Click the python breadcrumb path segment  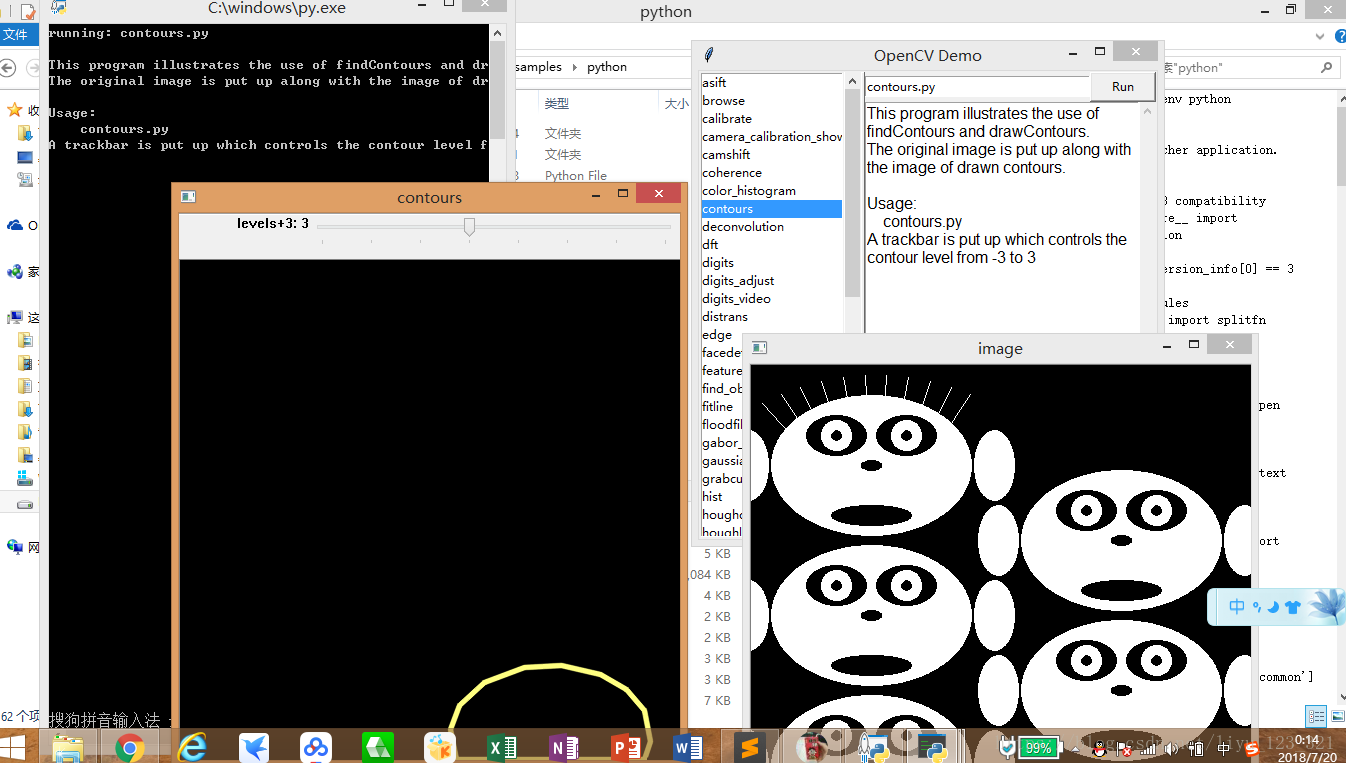607,67
